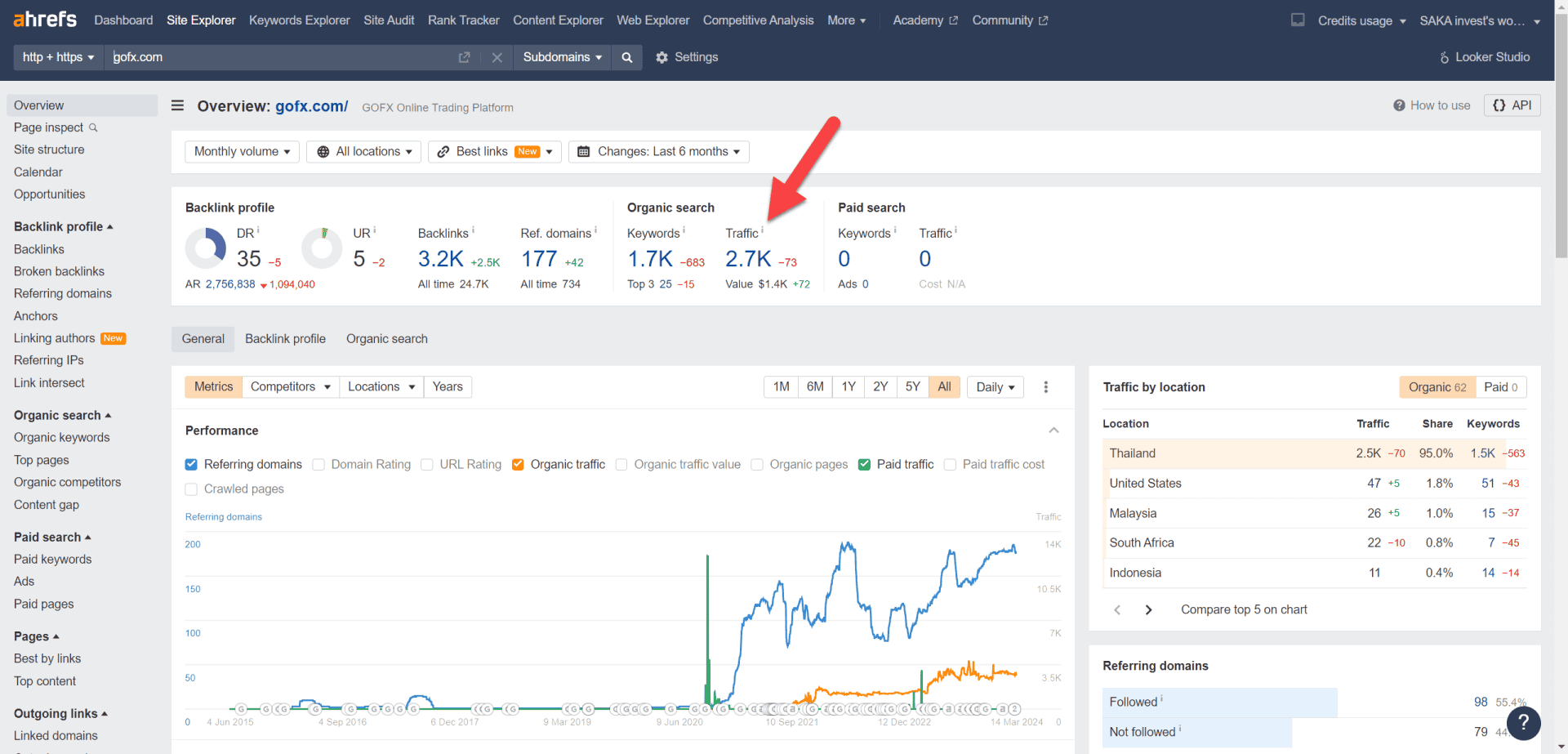Go to previous Traffic by location page
Viewport: 1568px width, 754px height.
coord(1117,609)
